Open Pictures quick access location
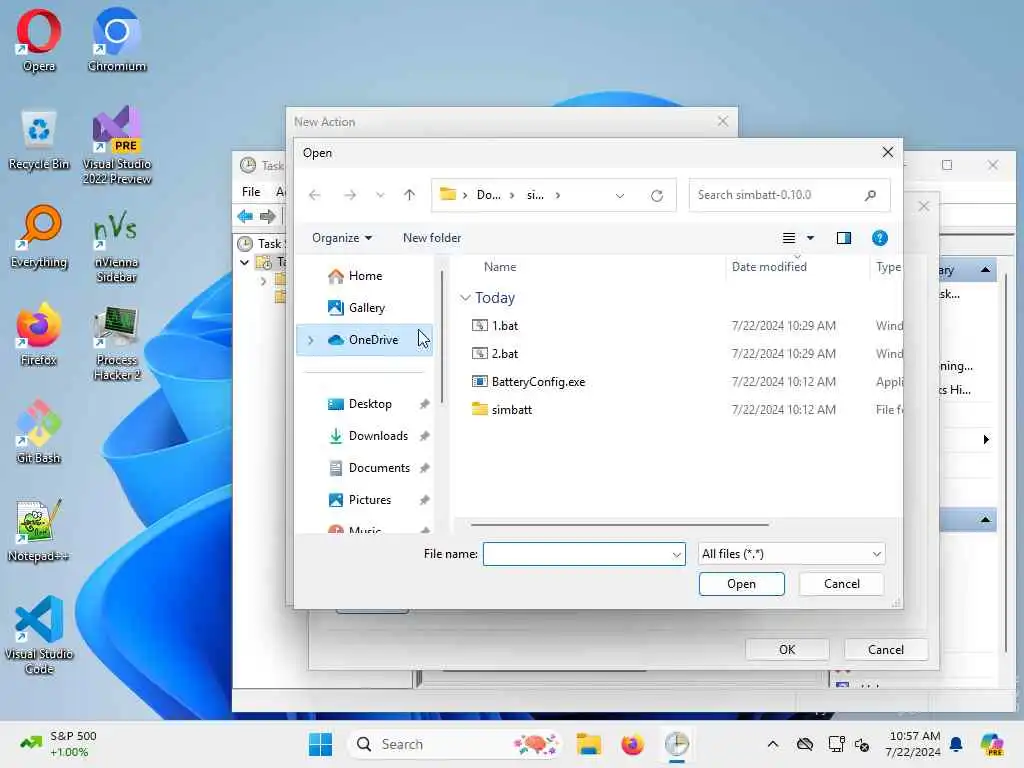 [x=364, y=500]
